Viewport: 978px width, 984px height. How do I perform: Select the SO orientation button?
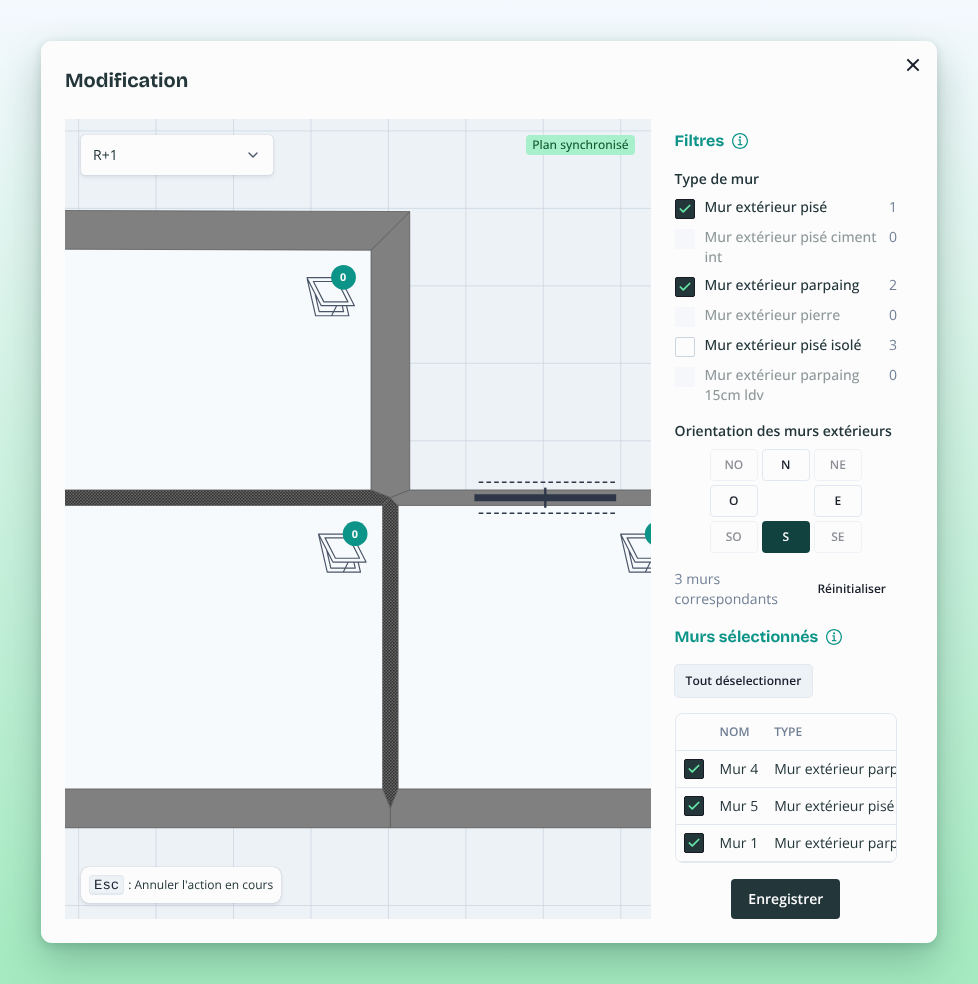(733, 537)
